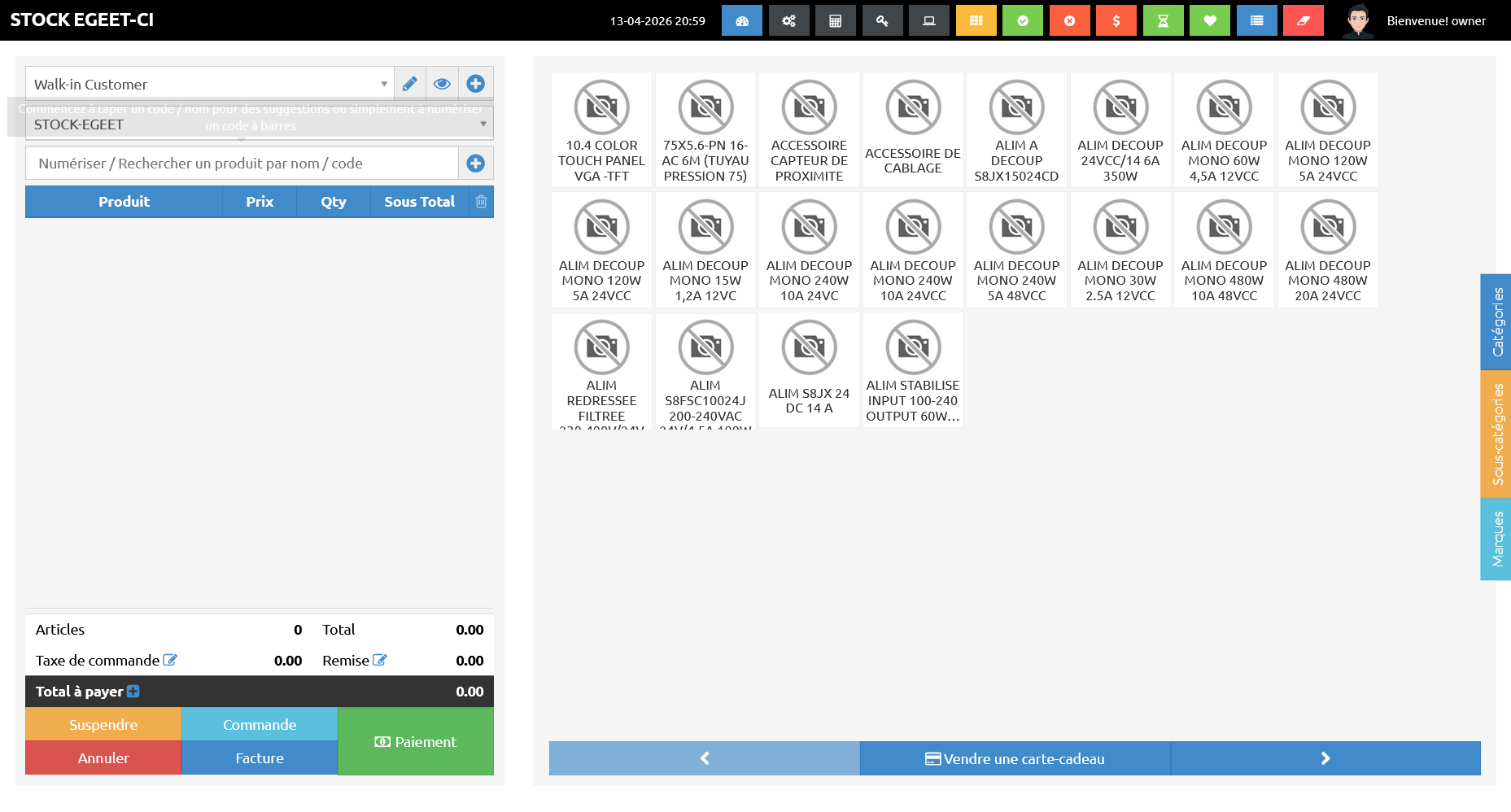Add new customer with plus icon

476,84
